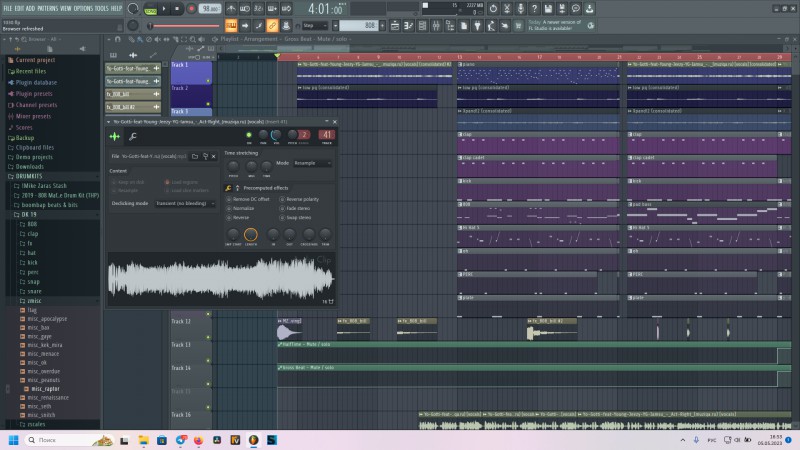Toggle the metronome icon
The width and height of the screenshot is (800, 450).
(231, 9)
